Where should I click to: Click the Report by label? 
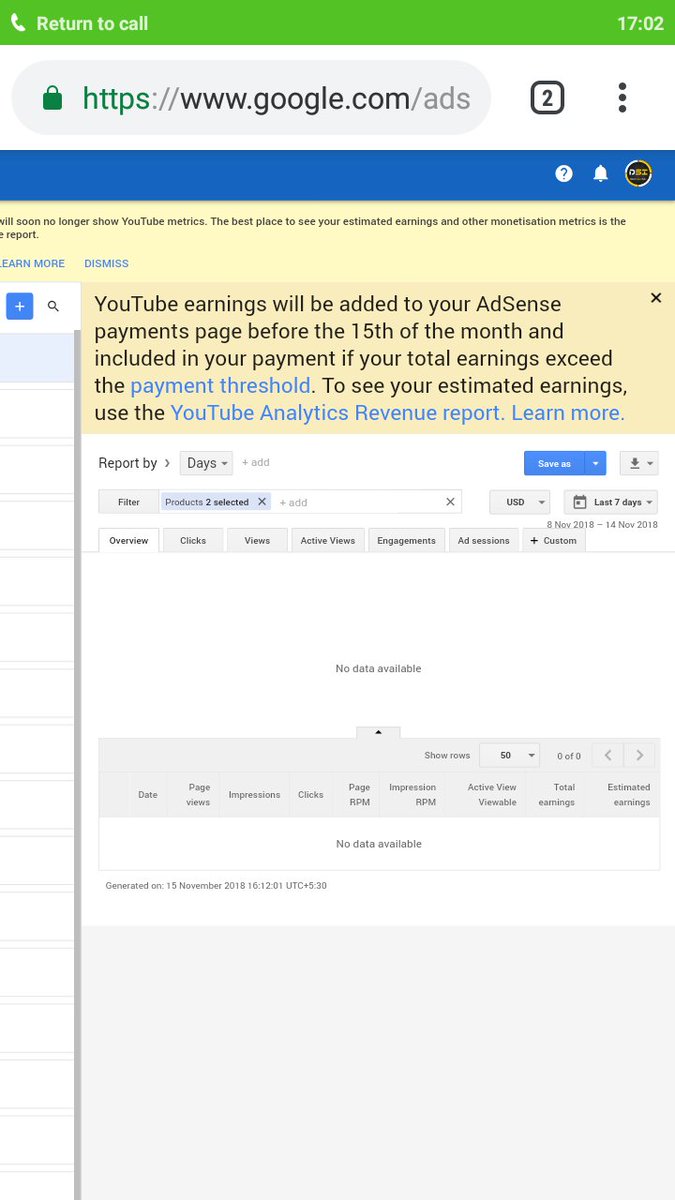click(x=128, y=463)
